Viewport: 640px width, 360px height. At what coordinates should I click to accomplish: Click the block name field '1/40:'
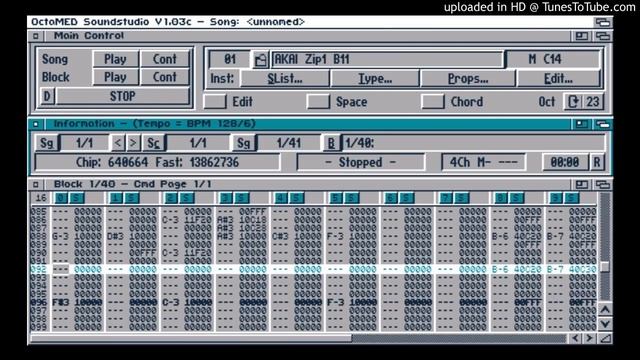[473, 143]
